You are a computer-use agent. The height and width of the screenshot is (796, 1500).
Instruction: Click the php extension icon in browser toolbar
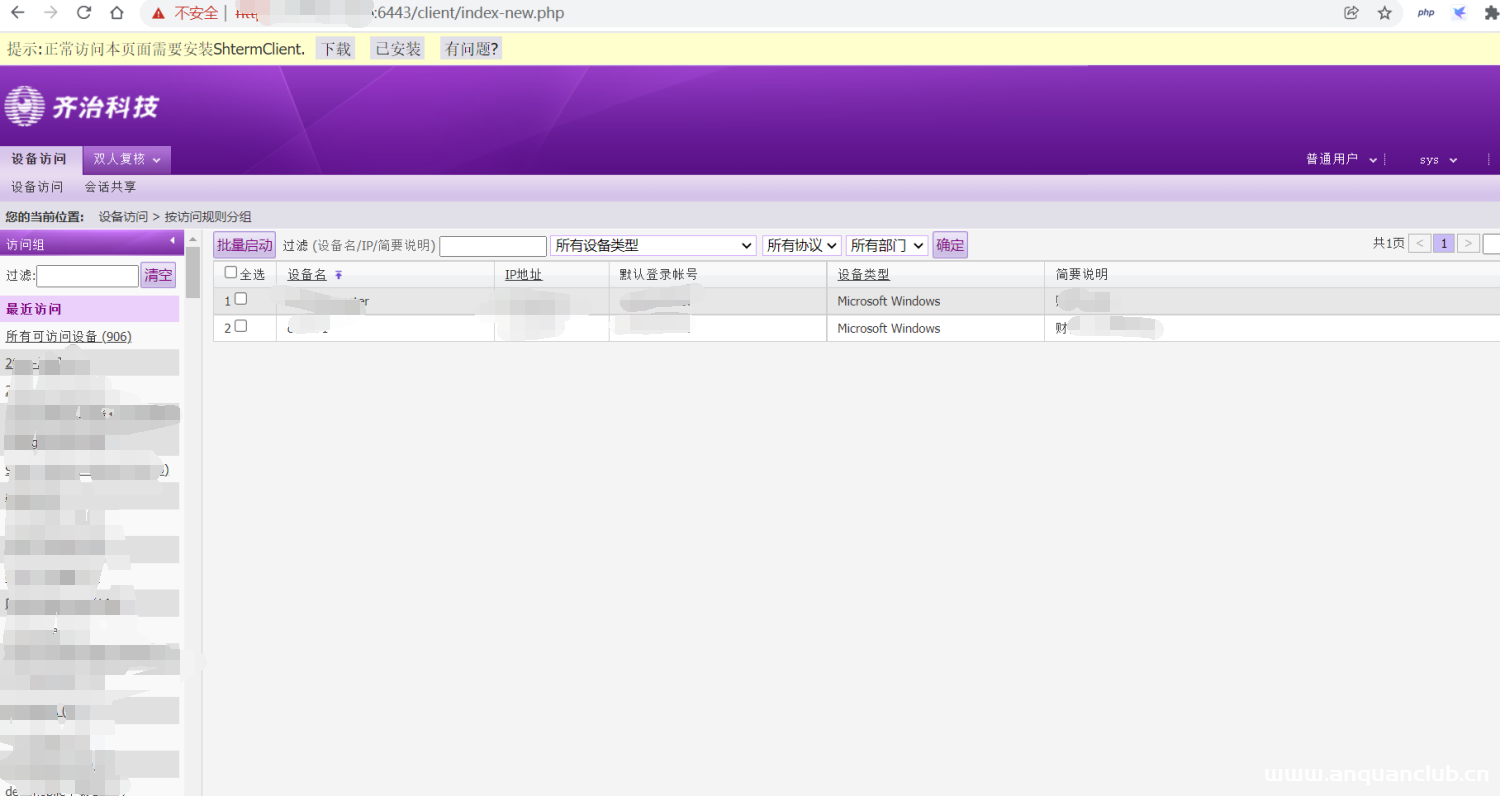tap(1425, 13)
